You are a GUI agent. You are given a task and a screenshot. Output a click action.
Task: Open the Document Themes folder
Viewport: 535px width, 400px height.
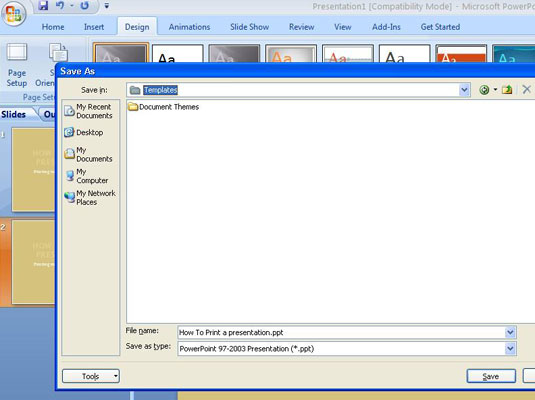pos(163,107)
